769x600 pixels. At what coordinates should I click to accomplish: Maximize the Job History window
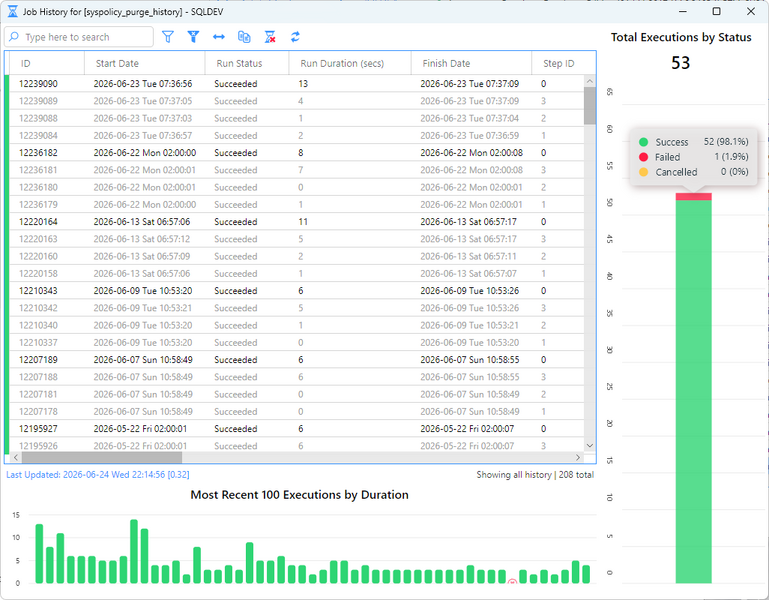tap(717, 11)
